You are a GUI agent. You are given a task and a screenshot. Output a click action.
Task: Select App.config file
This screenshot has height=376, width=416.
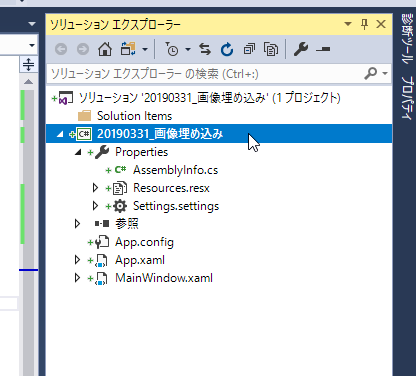[x=144, y=242]
